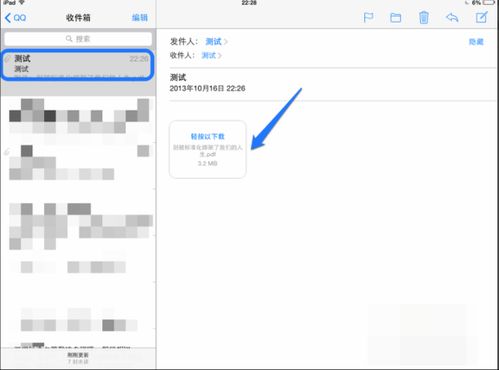Tap the battery indicator in status bar
The image size is (499, 370).
(489, 2)
